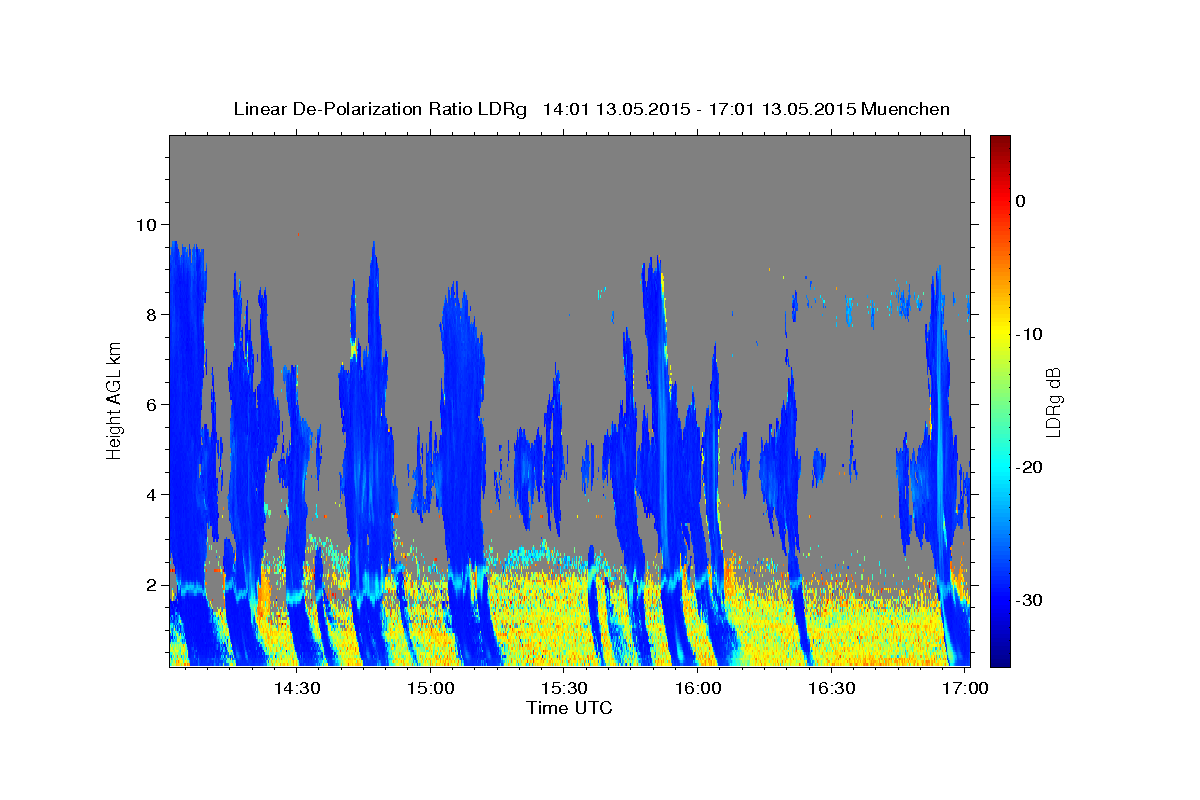Click the 'Height AGL km' axis title

coord(114,400)
